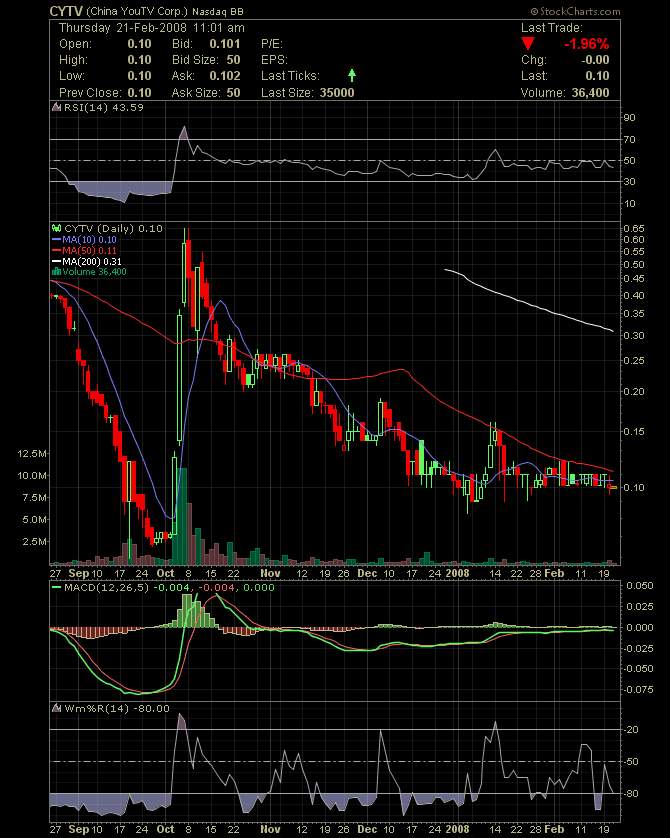The width and height of the screenshot is (670, 838).
Task: Click the red down-triangle Last Trade icon
Action: (528, 44)
